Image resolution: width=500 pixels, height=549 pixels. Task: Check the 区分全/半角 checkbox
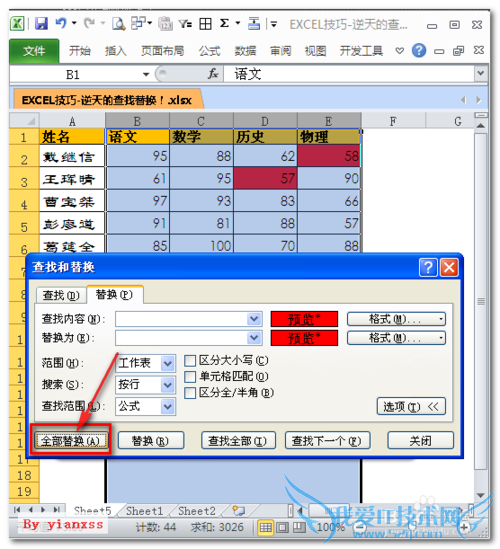pyautogui.click(x=190, y=393)
